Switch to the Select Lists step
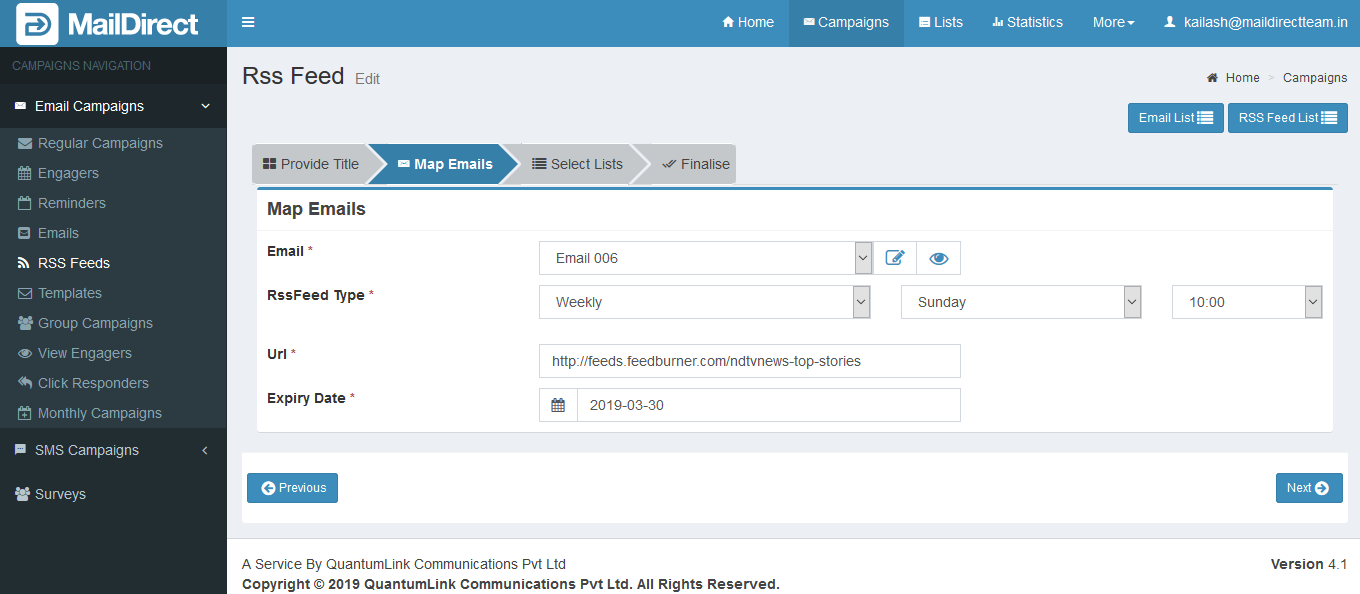Image resolution: width=1360 pixels, height=594 pixels. point(577,164)
